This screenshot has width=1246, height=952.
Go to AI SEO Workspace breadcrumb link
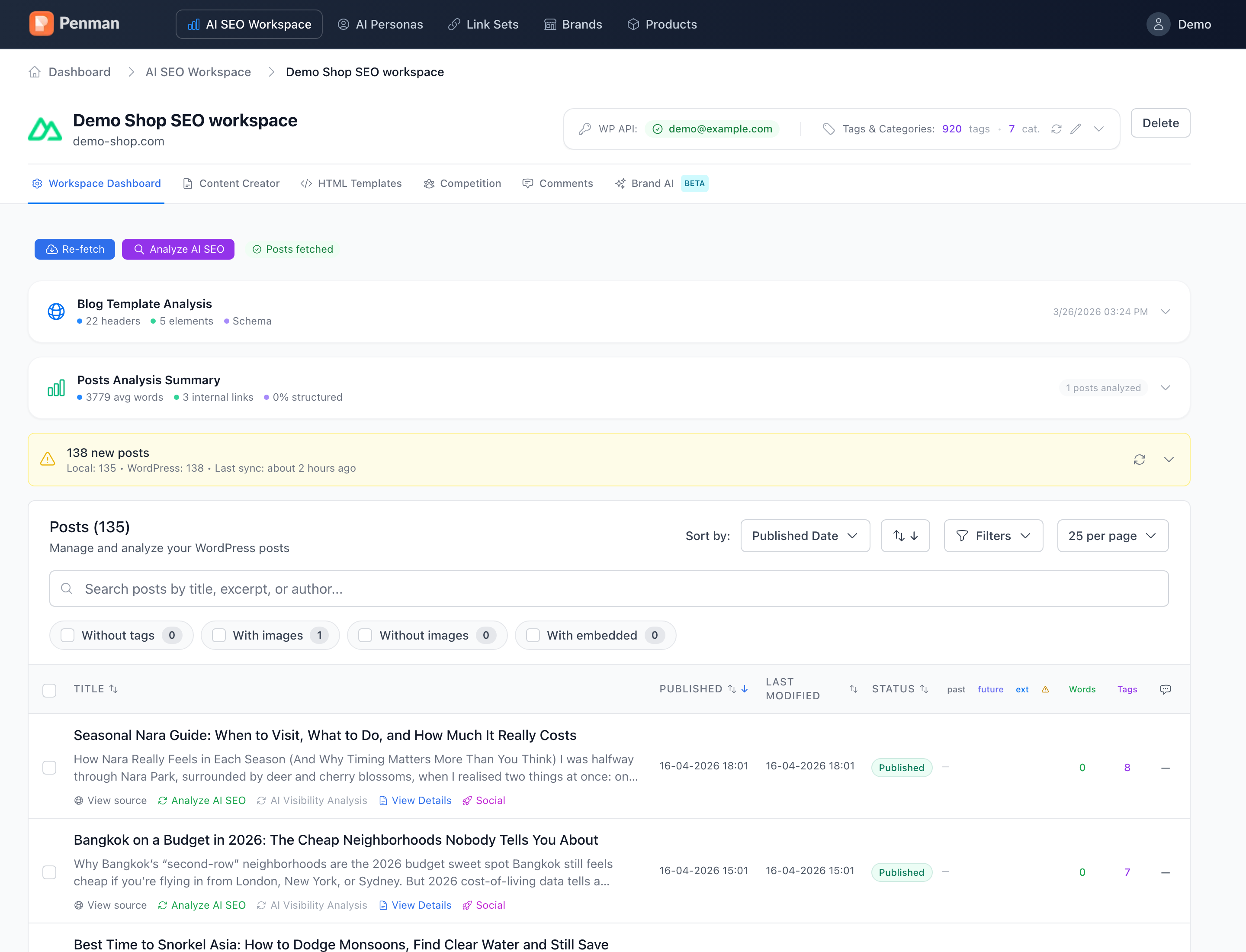198,72
